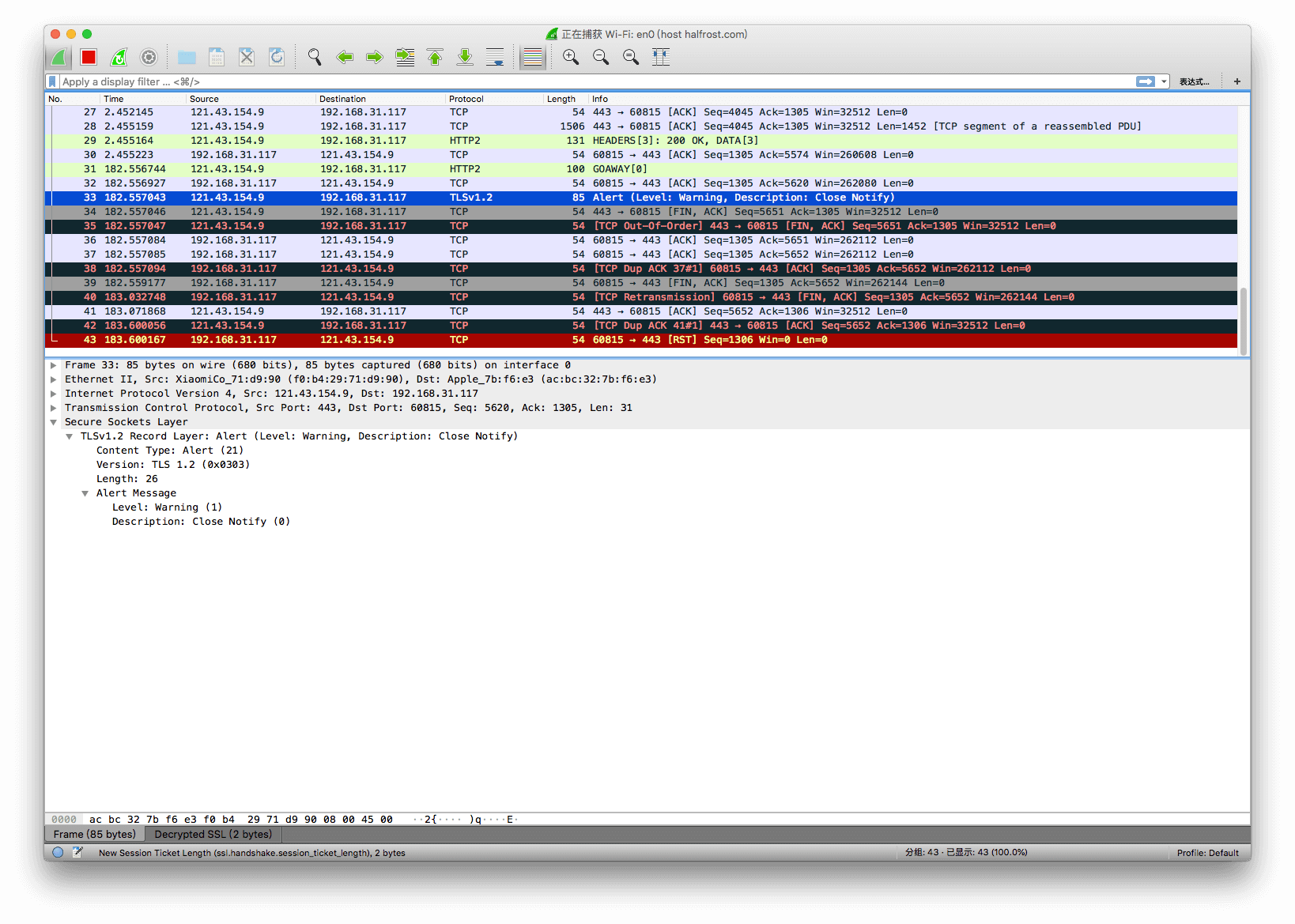Zoom out on packet text
Screen dimensions: 1295x924
tap(601, 57)
